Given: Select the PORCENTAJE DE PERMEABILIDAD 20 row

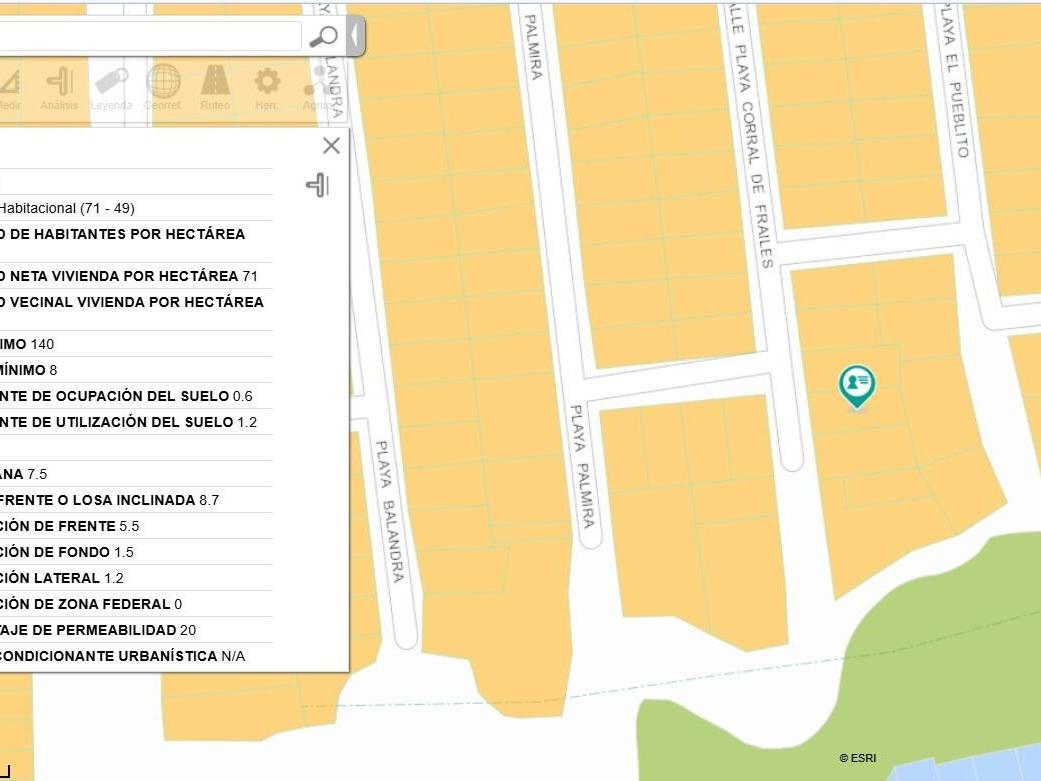Looking at the screenshot, I should [95, 630].
